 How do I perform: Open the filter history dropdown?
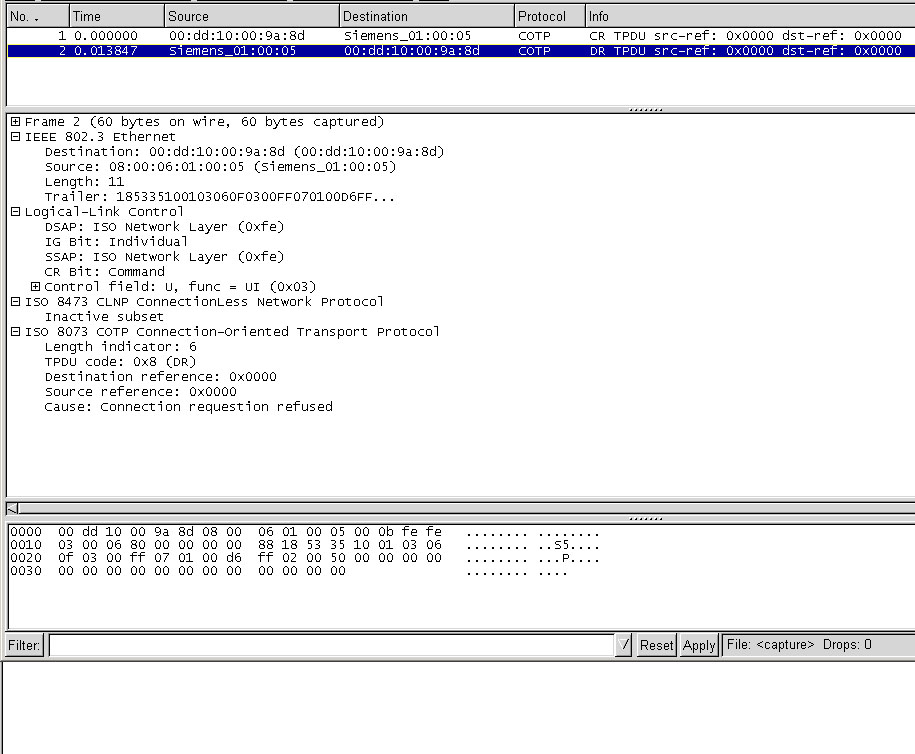coord(625,645)
